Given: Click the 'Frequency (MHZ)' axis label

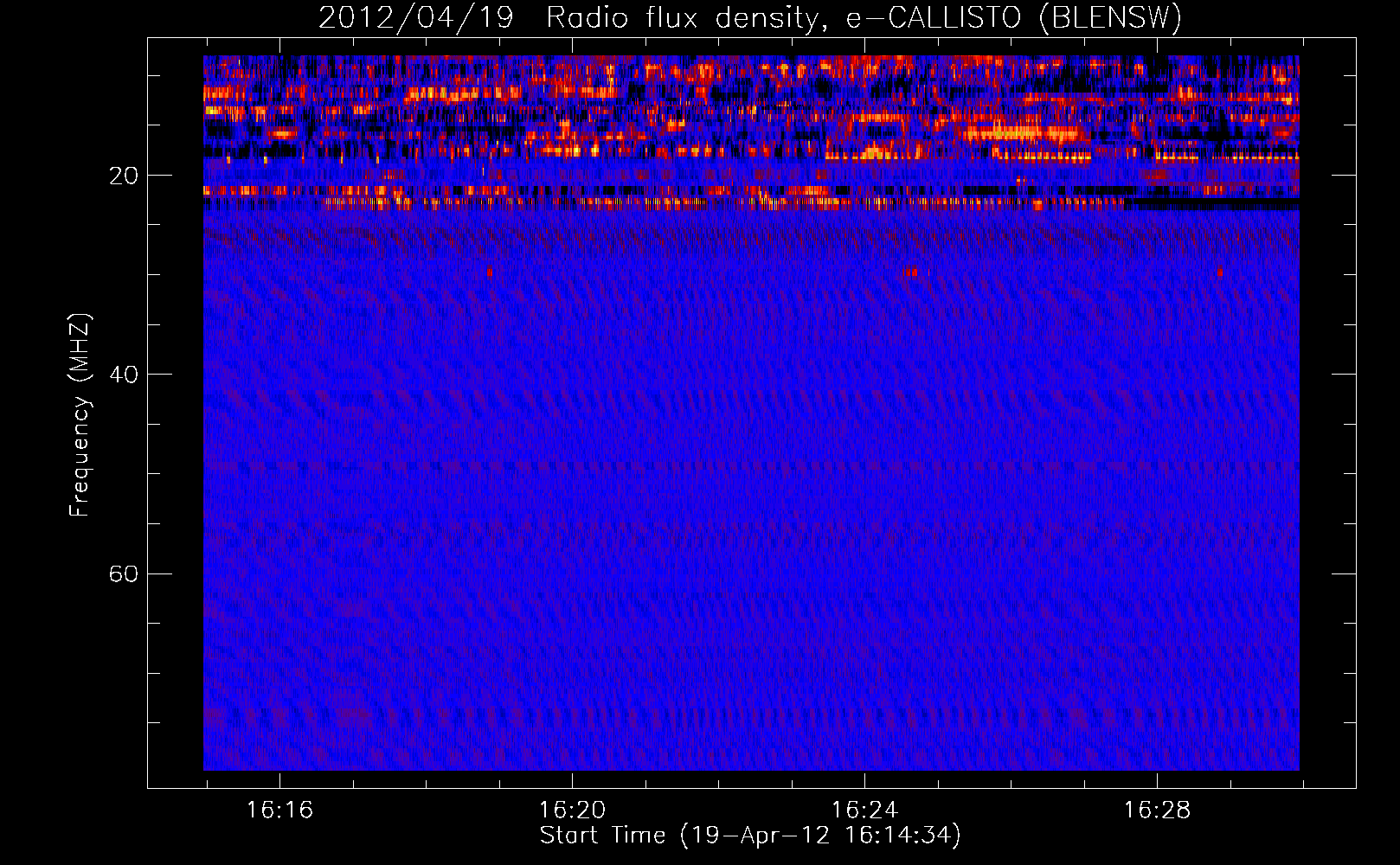Looking at the screenshot, I should click(80, 415).
